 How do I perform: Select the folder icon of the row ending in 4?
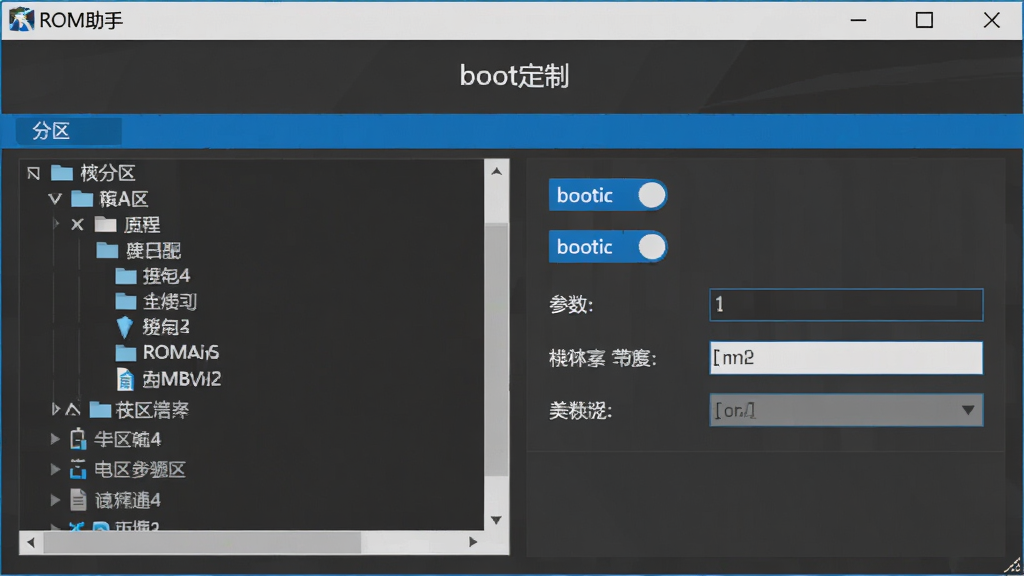(126, 276)
